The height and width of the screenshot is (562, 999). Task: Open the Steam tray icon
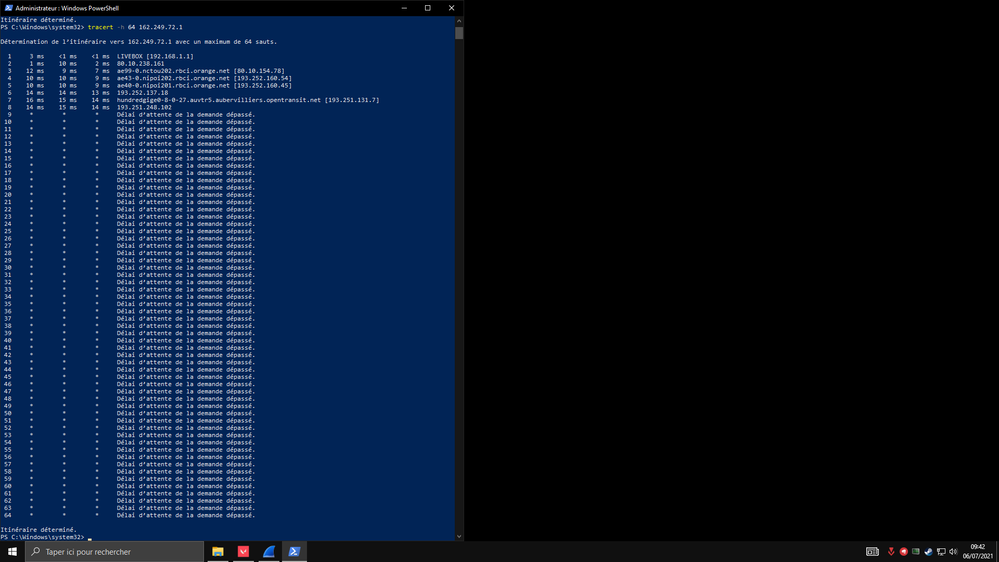[x=928, y=552]
